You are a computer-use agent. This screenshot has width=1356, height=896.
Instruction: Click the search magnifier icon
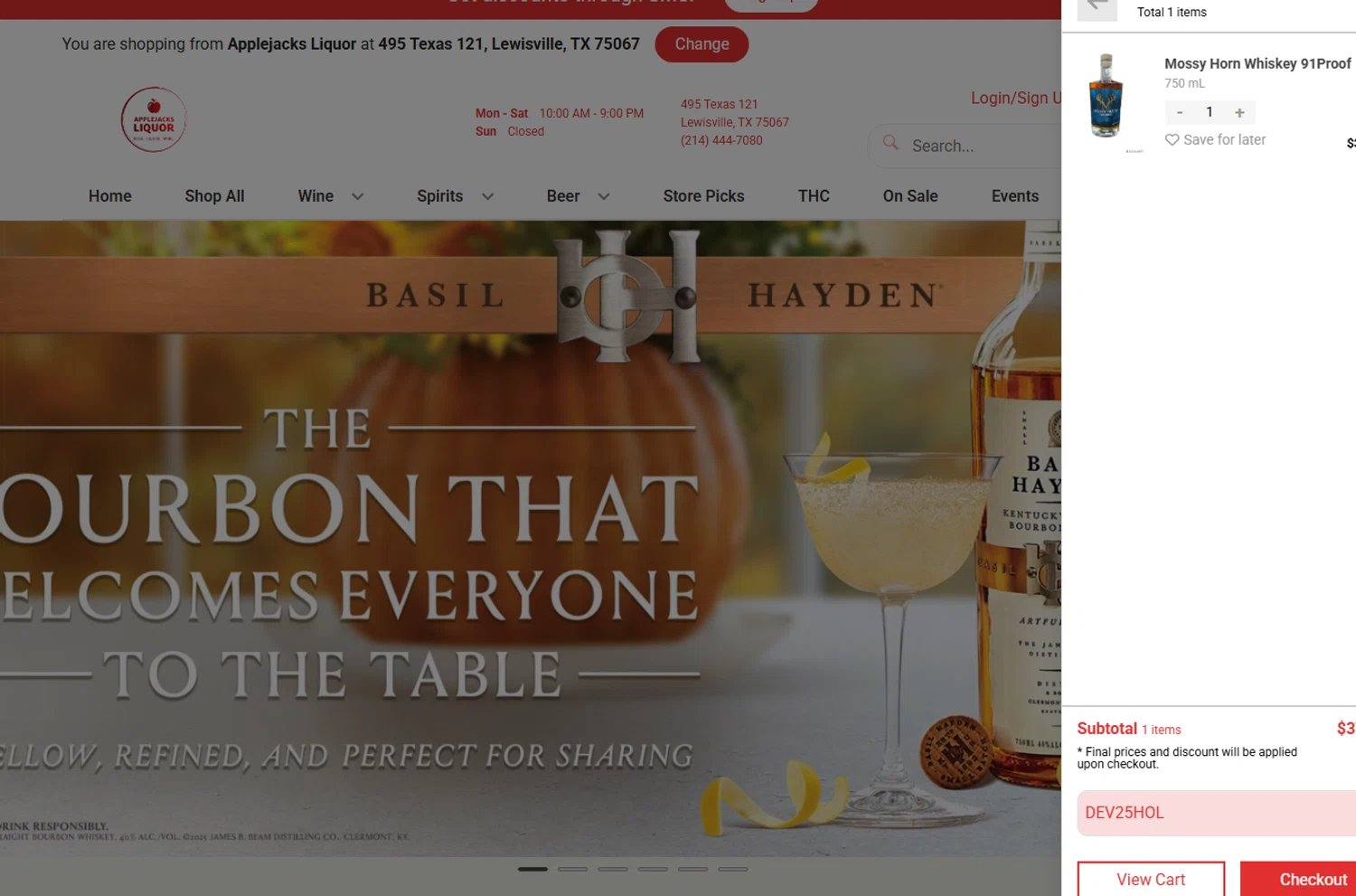tap(890, 143)
